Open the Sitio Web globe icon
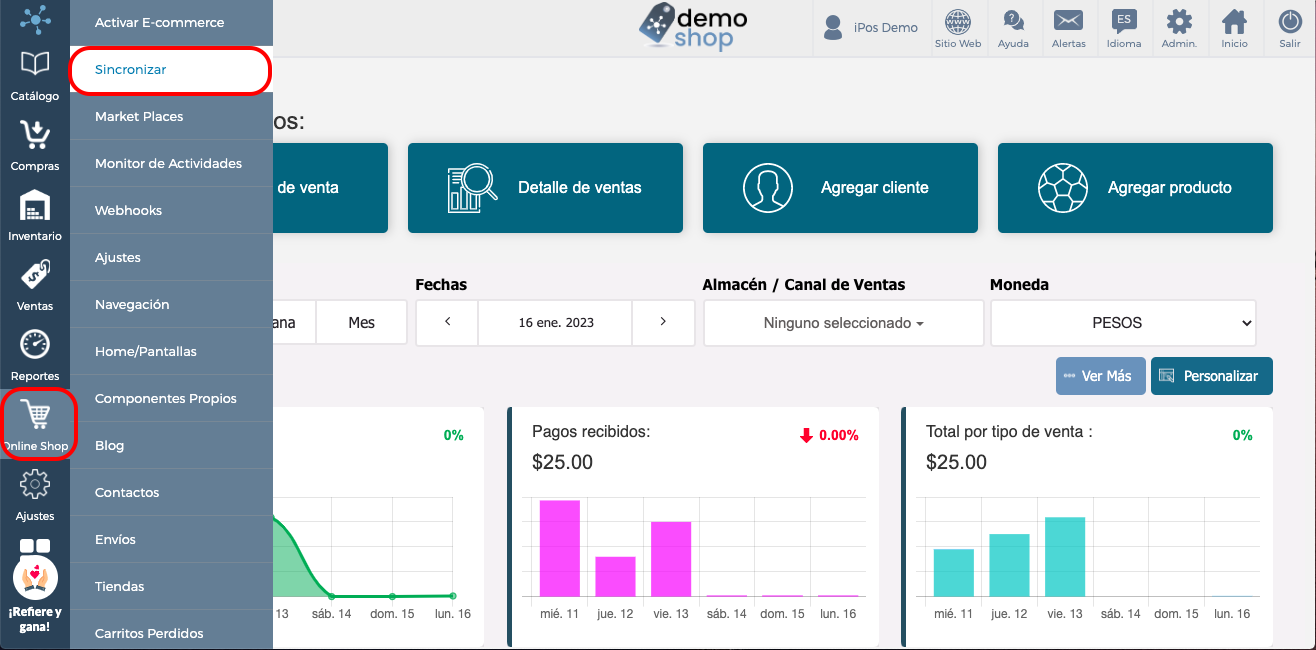The image size is (1316, 650). (958, 28)
